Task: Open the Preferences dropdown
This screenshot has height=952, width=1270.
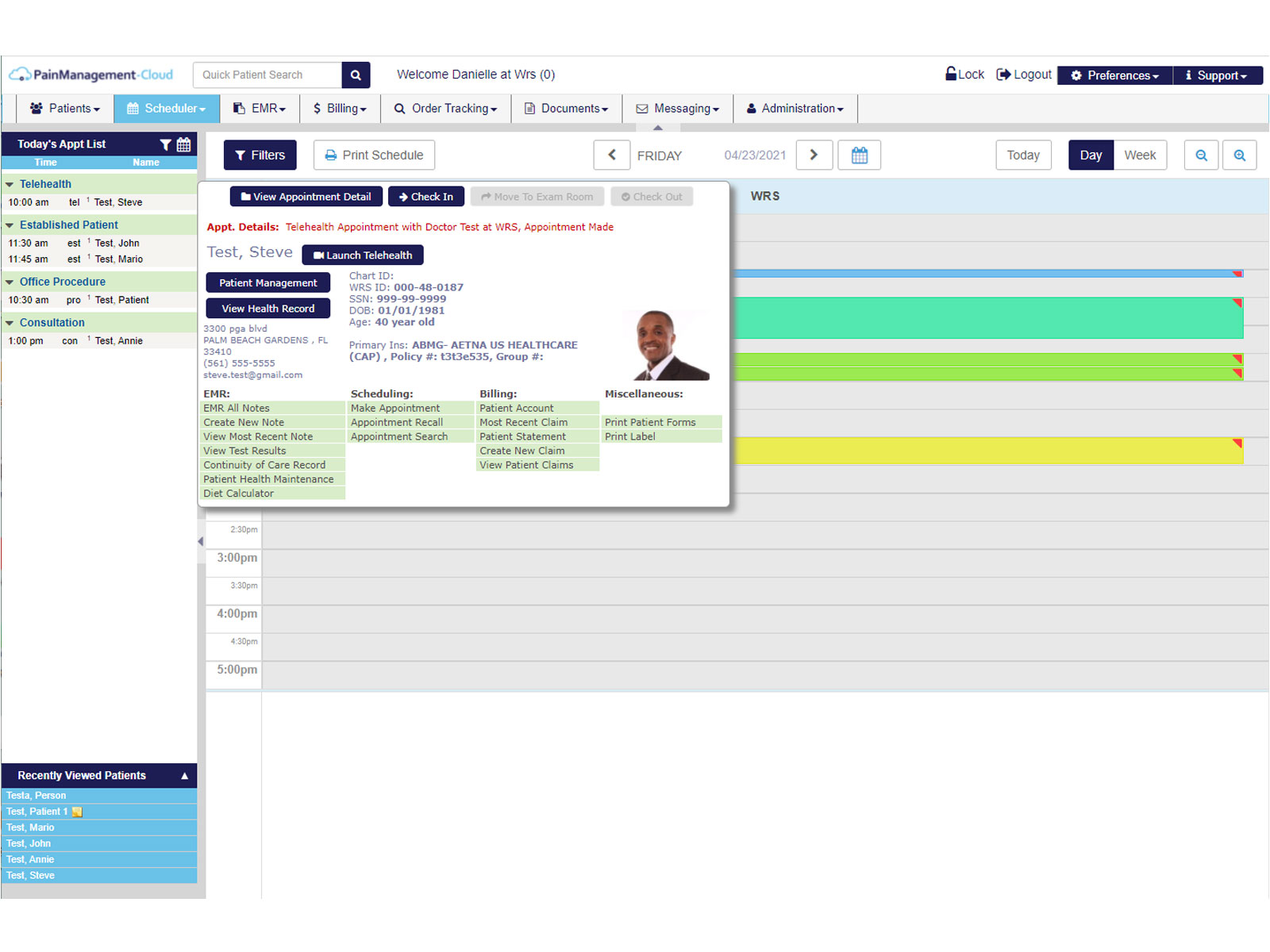Action: click(x=1115, y=75)
